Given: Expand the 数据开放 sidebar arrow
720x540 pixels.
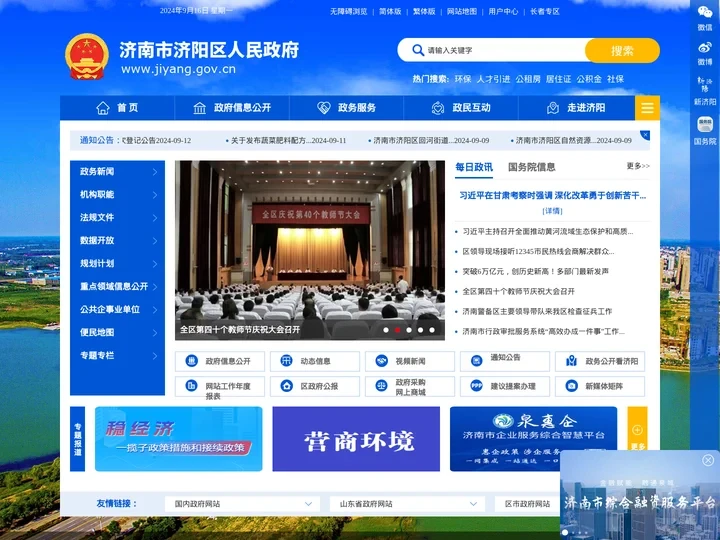Looking at the screenshot, I should click(x=155, y=241).
